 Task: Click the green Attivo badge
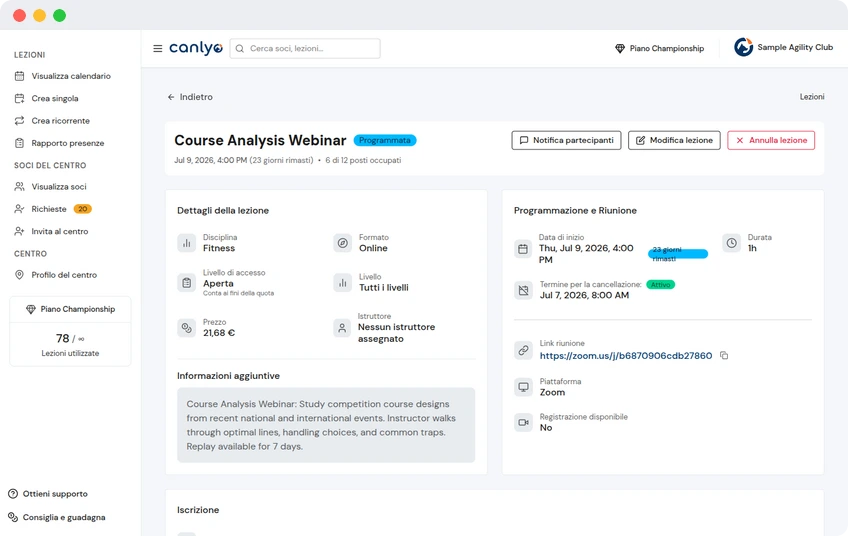pyautogui.click(x=660, y=284)
